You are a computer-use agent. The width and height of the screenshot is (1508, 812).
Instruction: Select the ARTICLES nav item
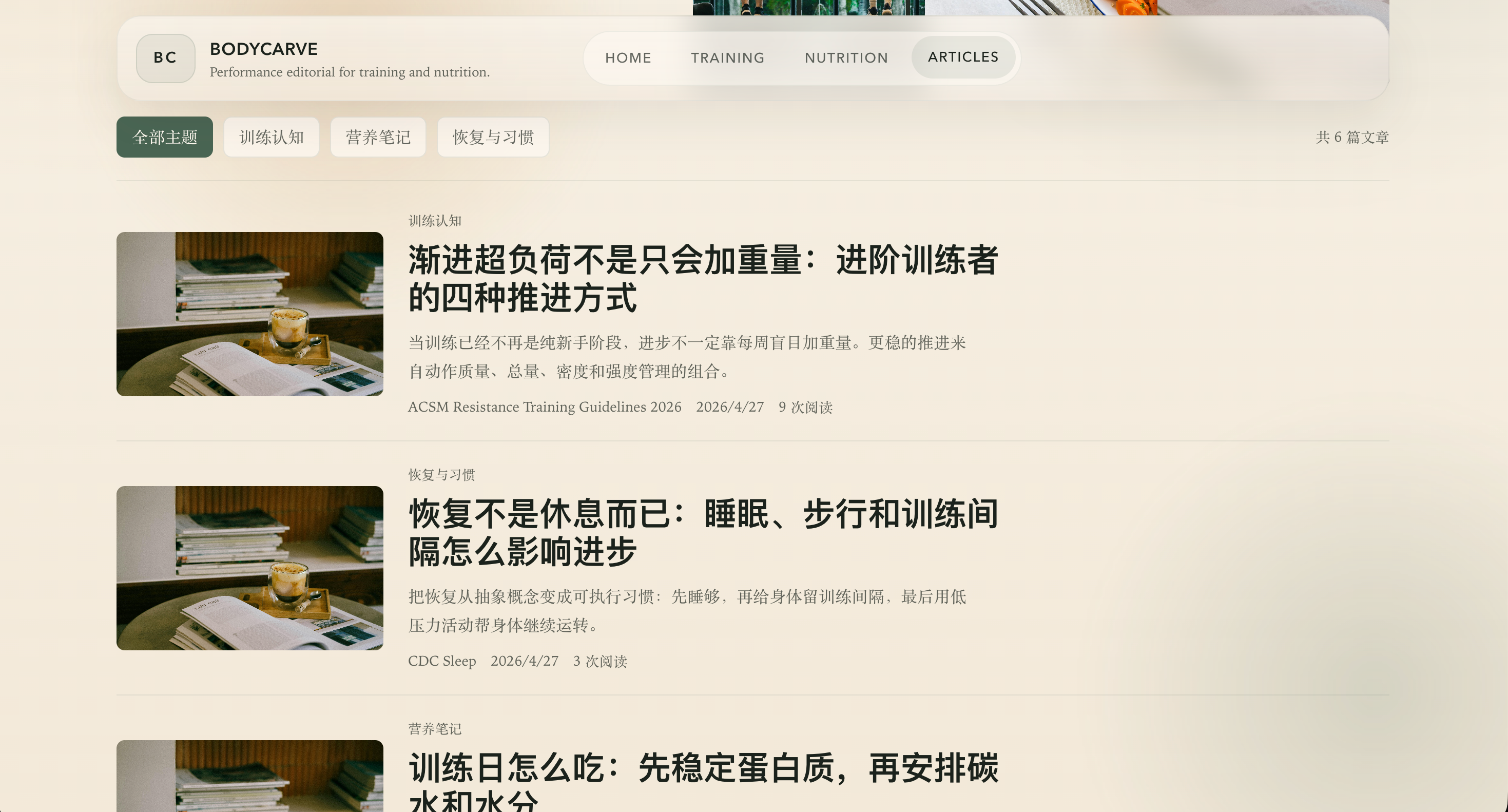pos(963,57)
